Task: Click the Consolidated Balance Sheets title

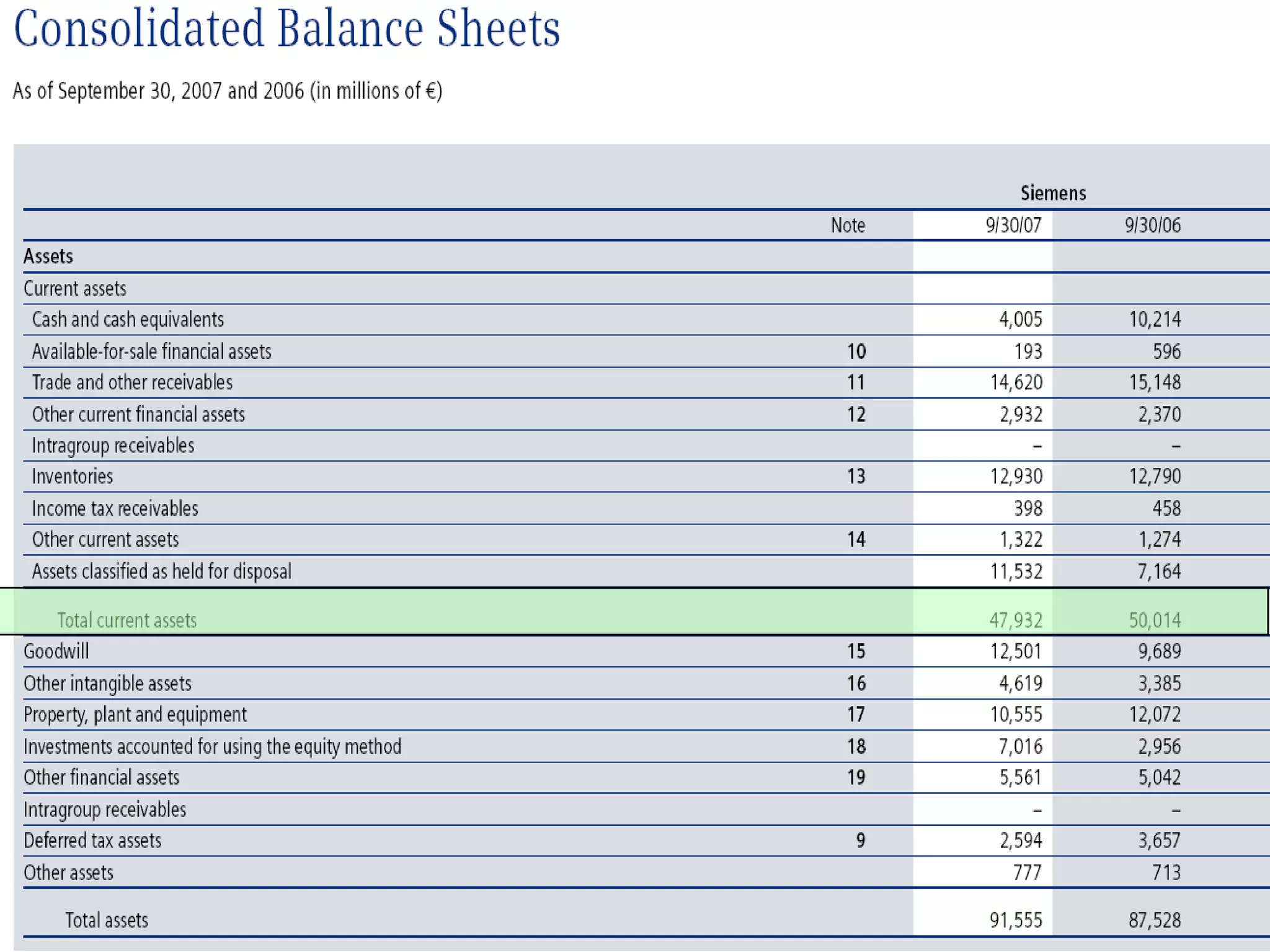Action: (x=286, y=29)
